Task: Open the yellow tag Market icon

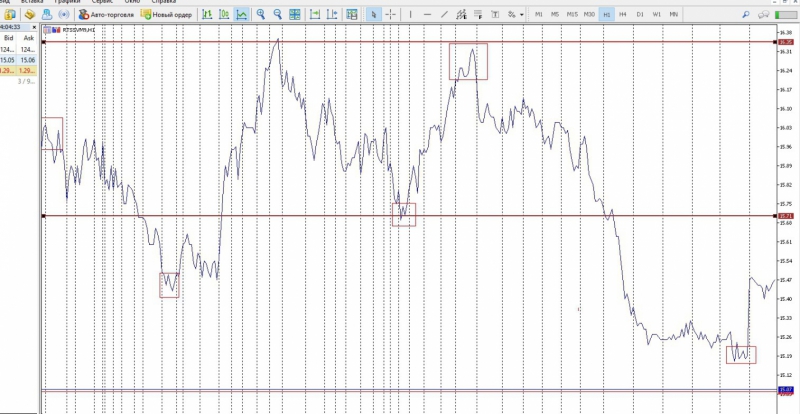Action: click(30, 14)
